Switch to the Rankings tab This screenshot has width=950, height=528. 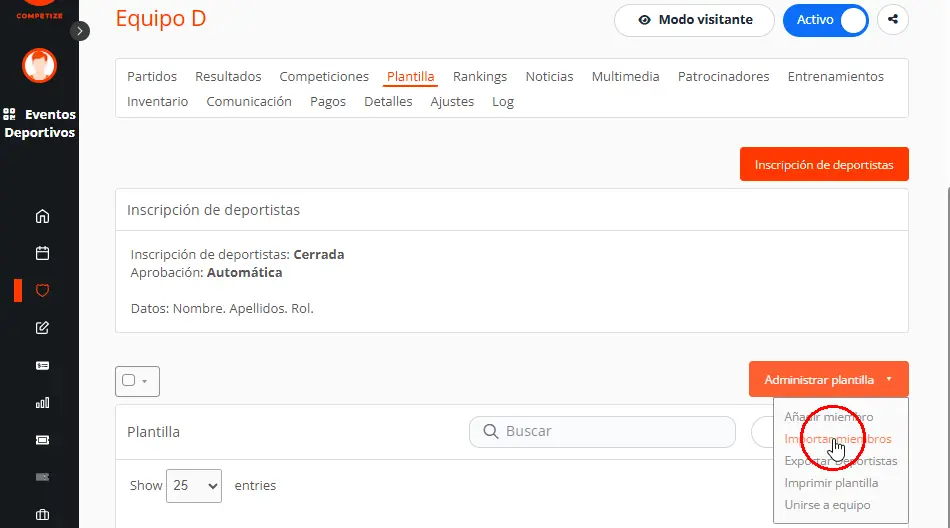click(x=480, y=76)
